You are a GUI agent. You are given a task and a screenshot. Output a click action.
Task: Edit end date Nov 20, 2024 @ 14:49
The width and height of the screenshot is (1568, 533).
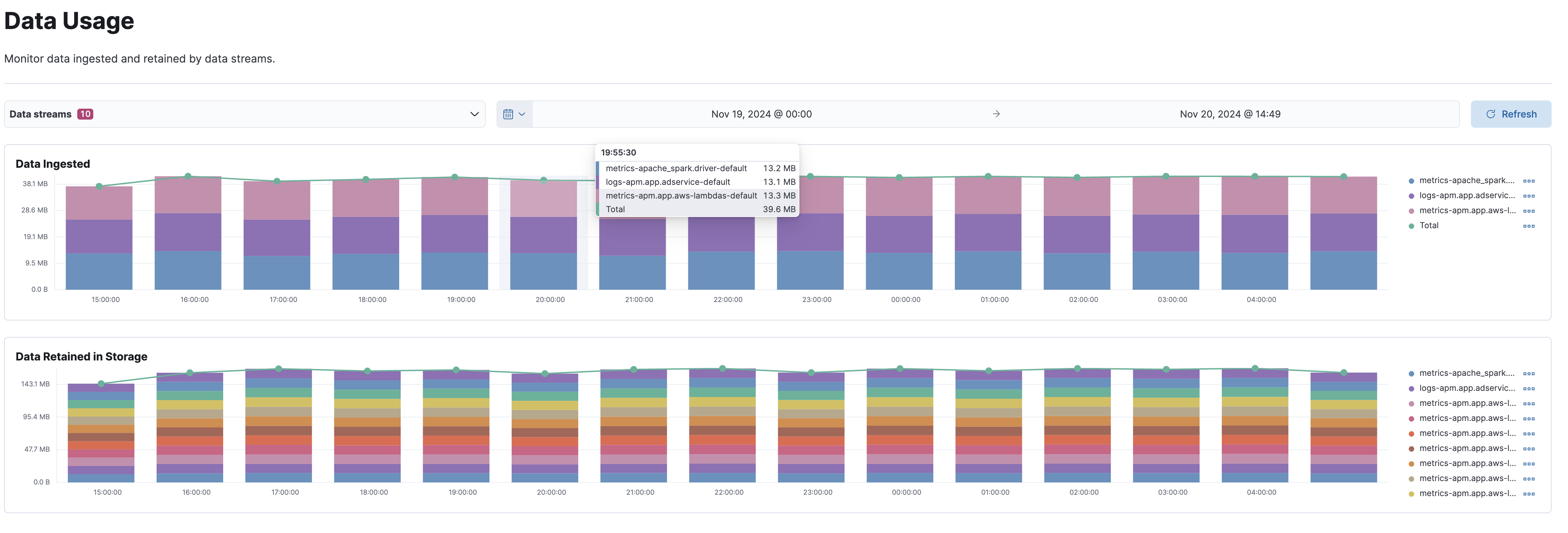pyautogui.click(x=1230, y=114)
